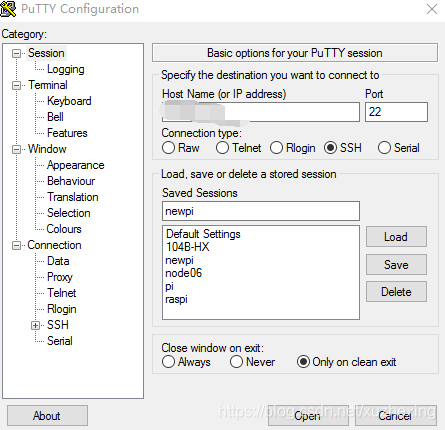The image size is (445, 430).
Task: Select newpi in the sessions list
Action: (179, 260)
